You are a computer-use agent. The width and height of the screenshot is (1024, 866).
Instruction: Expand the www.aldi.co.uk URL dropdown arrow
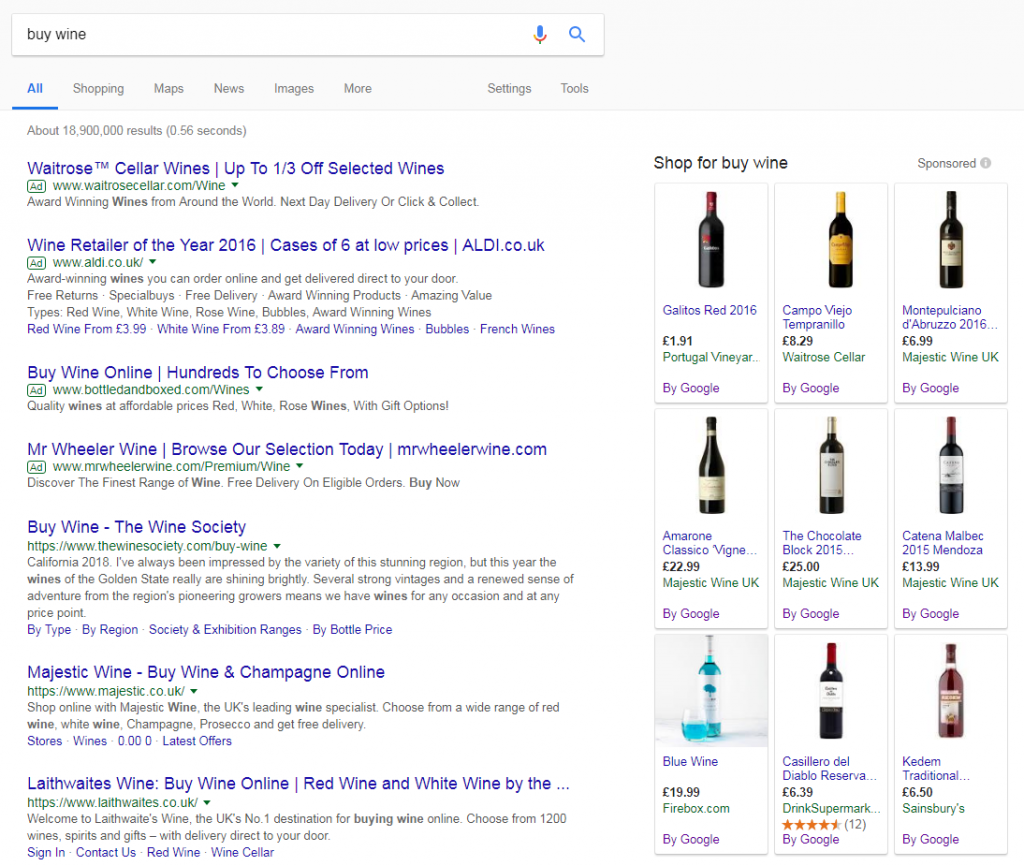[x=153, y=262]
